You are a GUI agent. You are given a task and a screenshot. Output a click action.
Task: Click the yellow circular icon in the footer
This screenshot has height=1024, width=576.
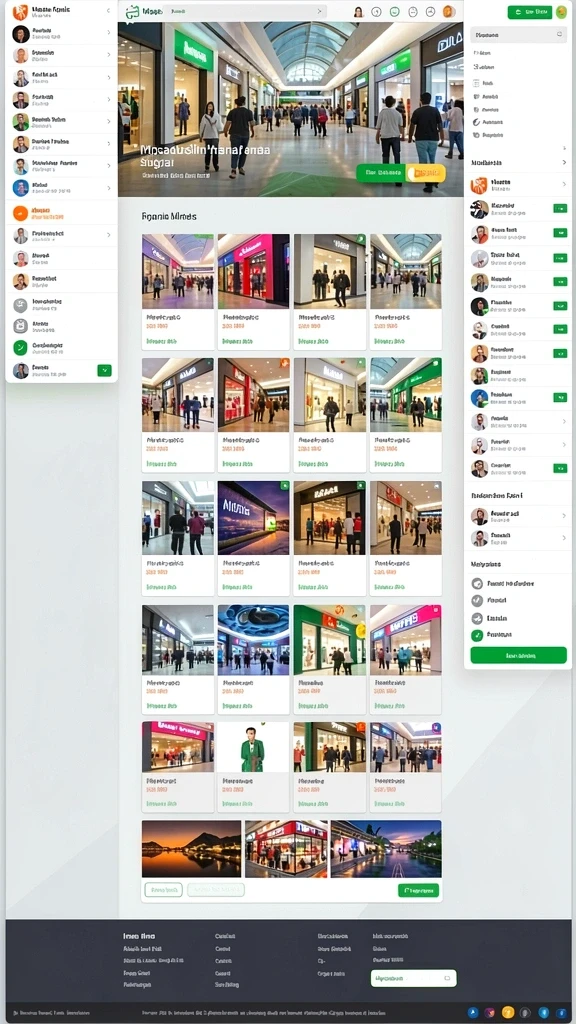point(508,1013)
